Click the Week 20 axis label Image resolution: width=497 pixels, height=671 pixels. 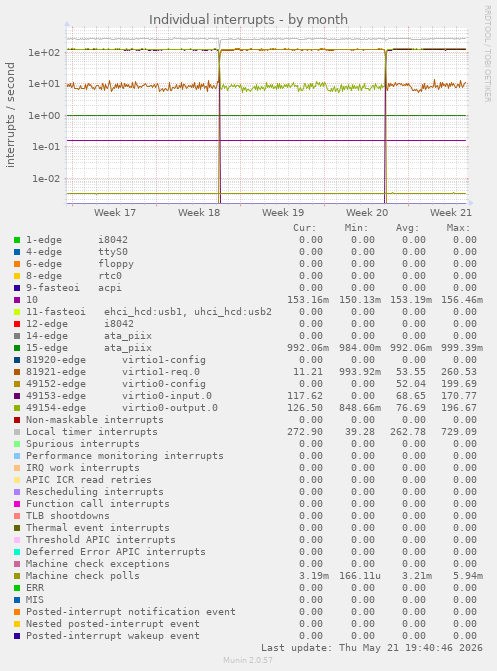point(367,213)
